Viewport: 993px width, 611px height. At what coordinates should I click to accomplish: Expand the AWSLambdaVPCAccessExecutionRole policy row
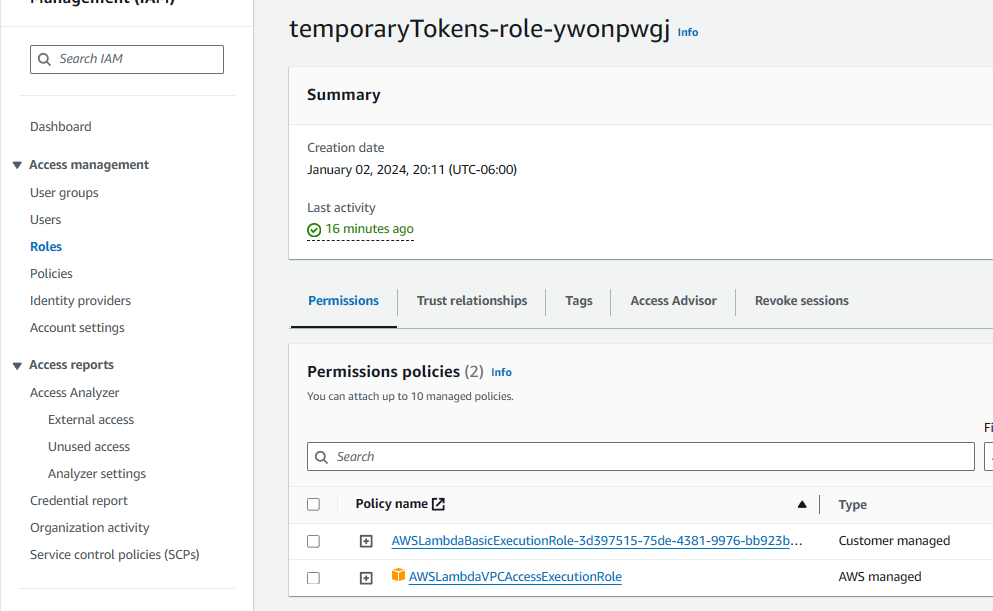[366, 578]
